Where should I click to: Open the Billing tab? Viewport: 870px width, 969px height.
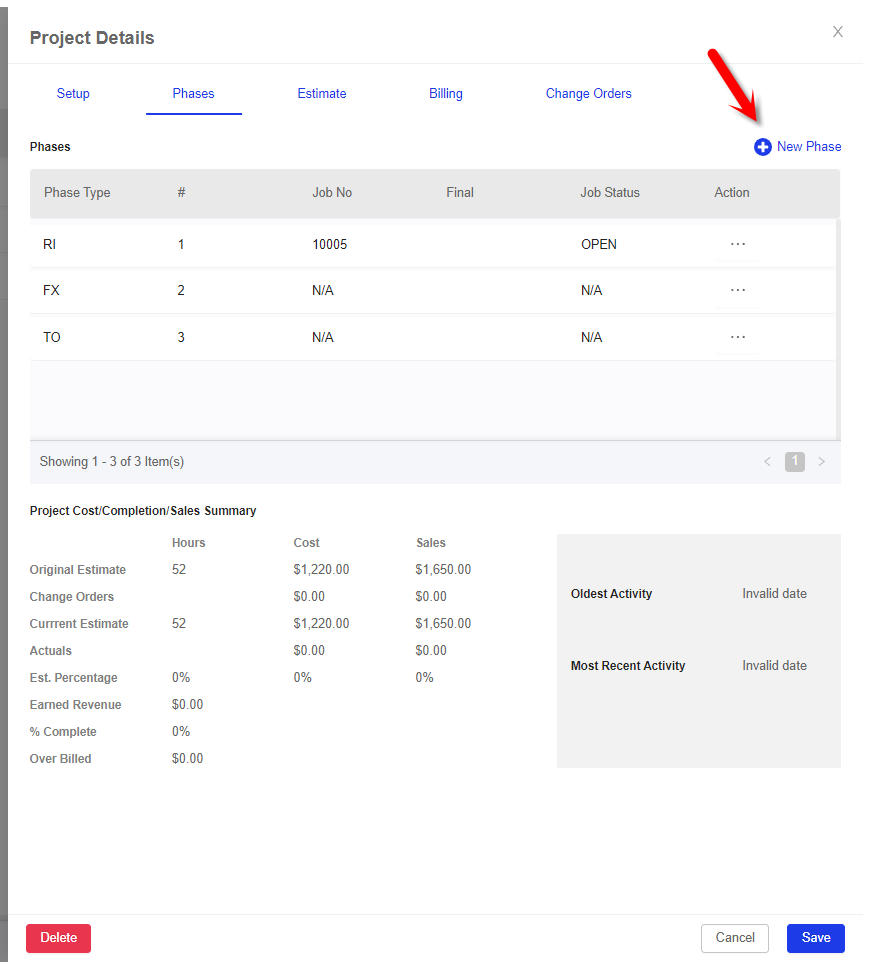coord(446,94)
